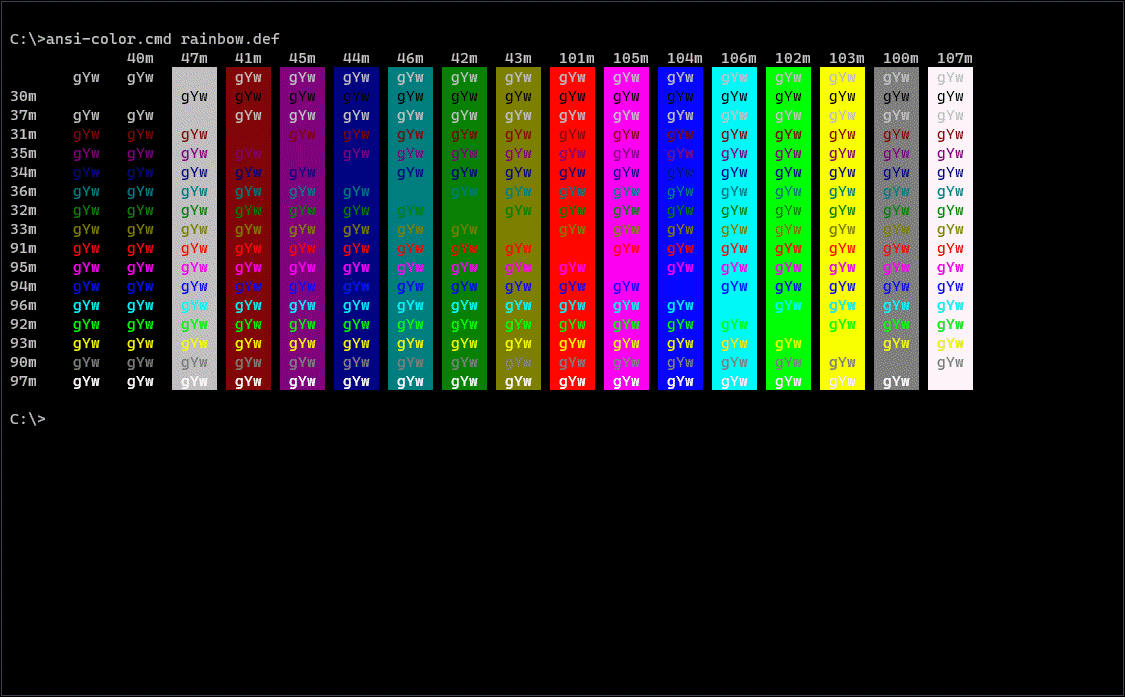Click the cyan gYw in row 96m under 45m

click(x=302, y=306)
